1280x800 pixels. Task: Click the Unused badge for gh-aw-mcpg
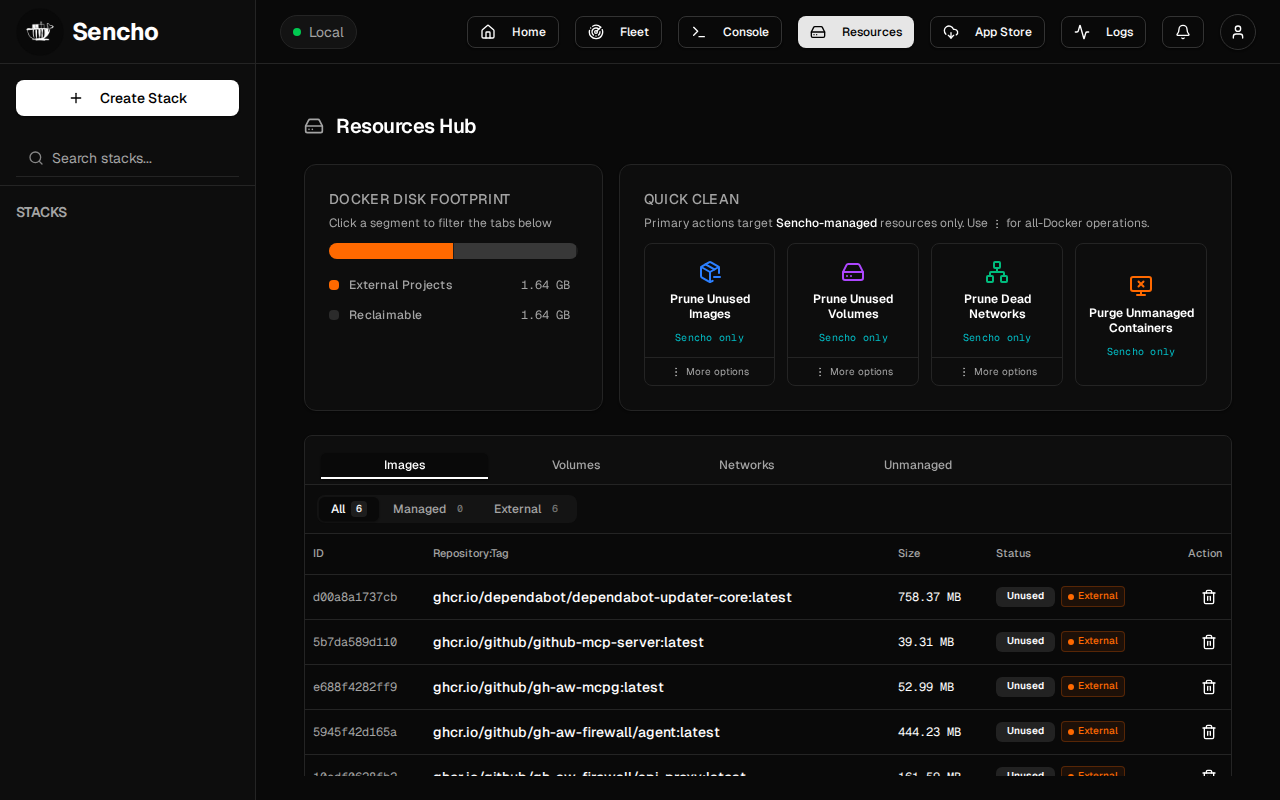(1025, 687)
